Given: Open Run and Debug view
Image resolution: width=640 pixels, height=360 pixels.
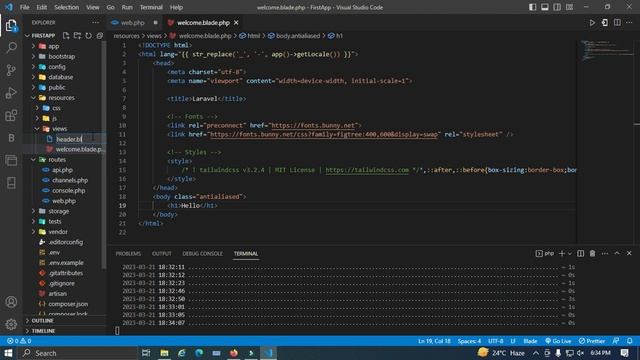Looking at the screenshot, I should click(x=11, y=93).
